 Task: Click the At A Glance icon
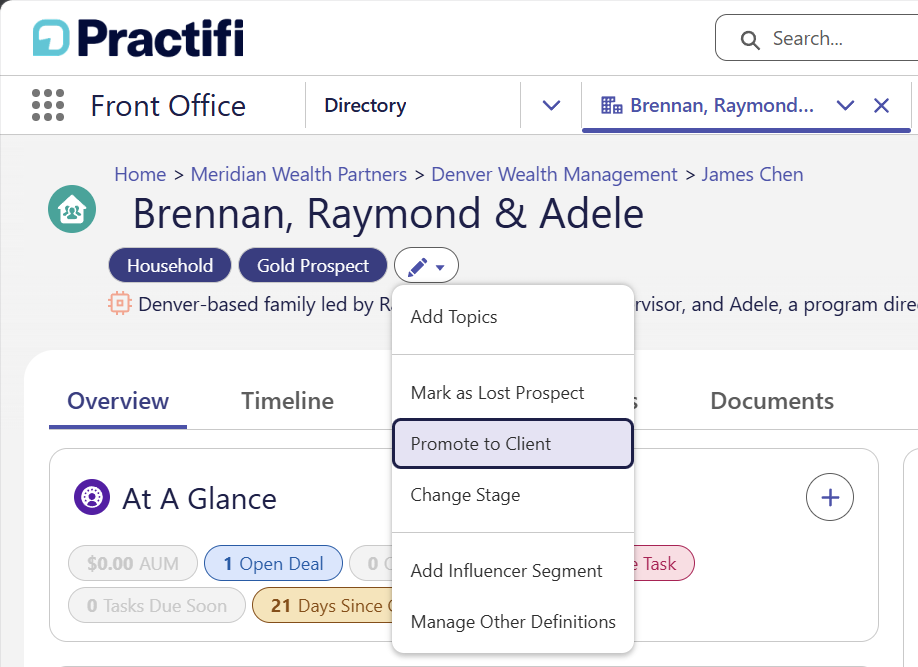(92, 497)
